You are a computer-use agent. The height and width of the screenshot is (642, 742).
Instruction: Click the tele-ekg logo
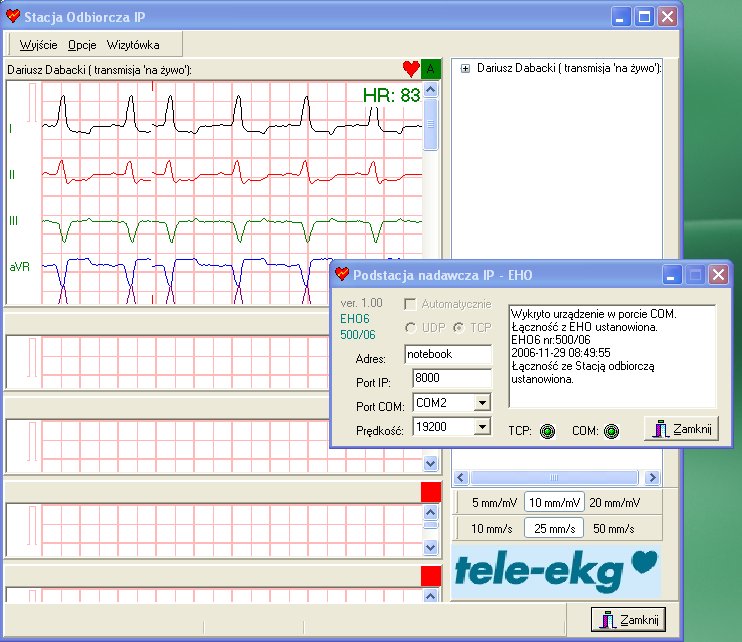click(556, 572)
